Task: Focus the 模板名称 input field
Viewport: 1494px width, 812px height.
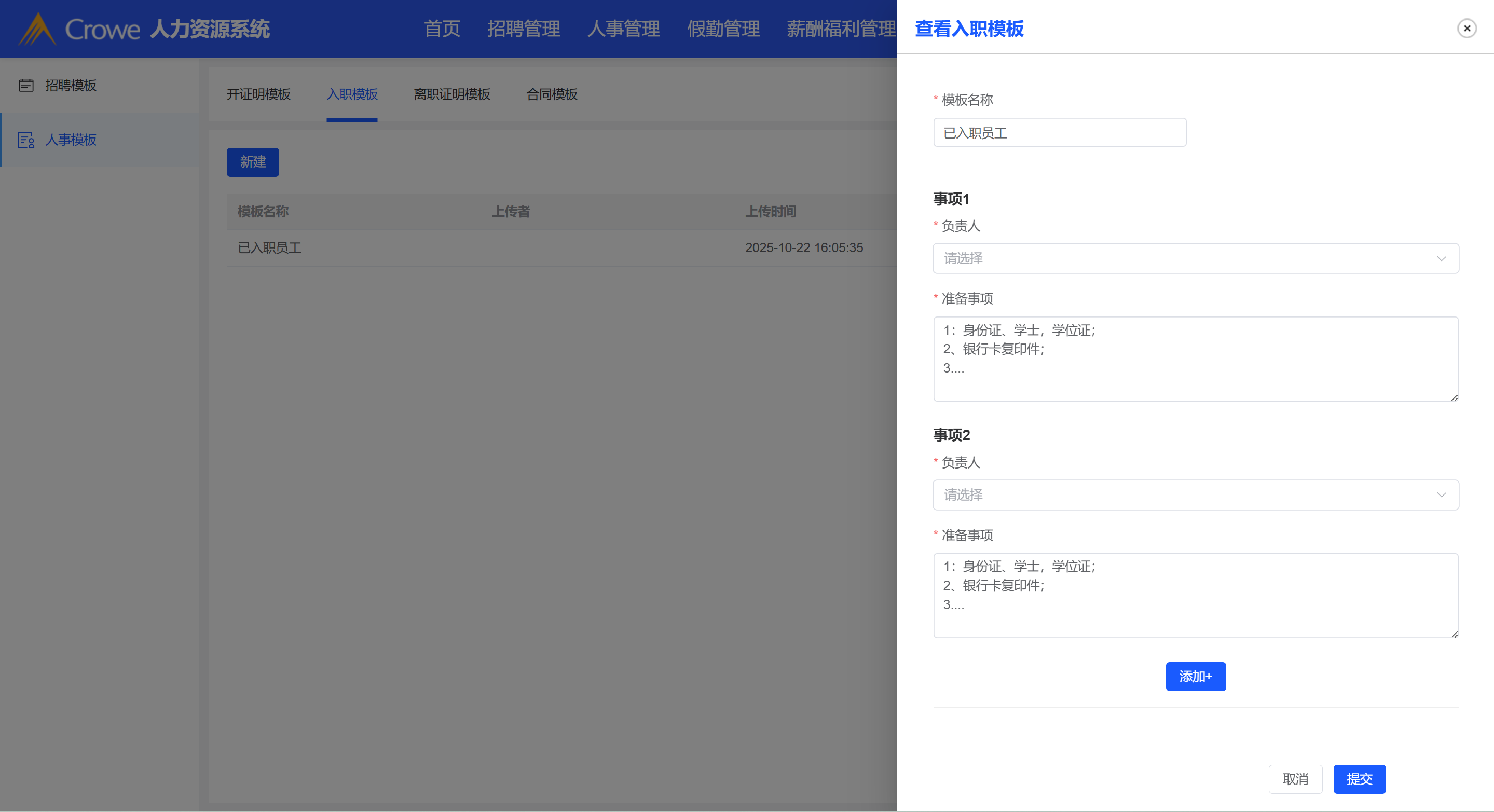Action: tap(1059, 133)
